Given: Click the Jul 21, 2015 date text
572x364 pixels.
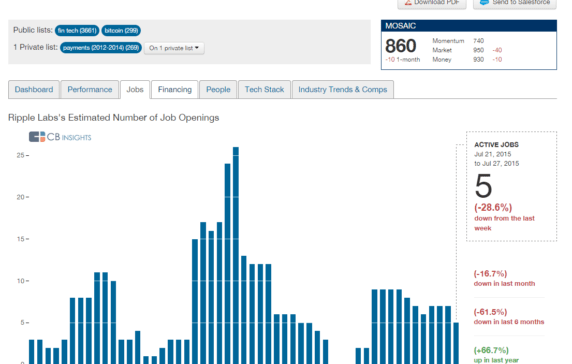Looking at the screenshot, I should click(492, 154).
